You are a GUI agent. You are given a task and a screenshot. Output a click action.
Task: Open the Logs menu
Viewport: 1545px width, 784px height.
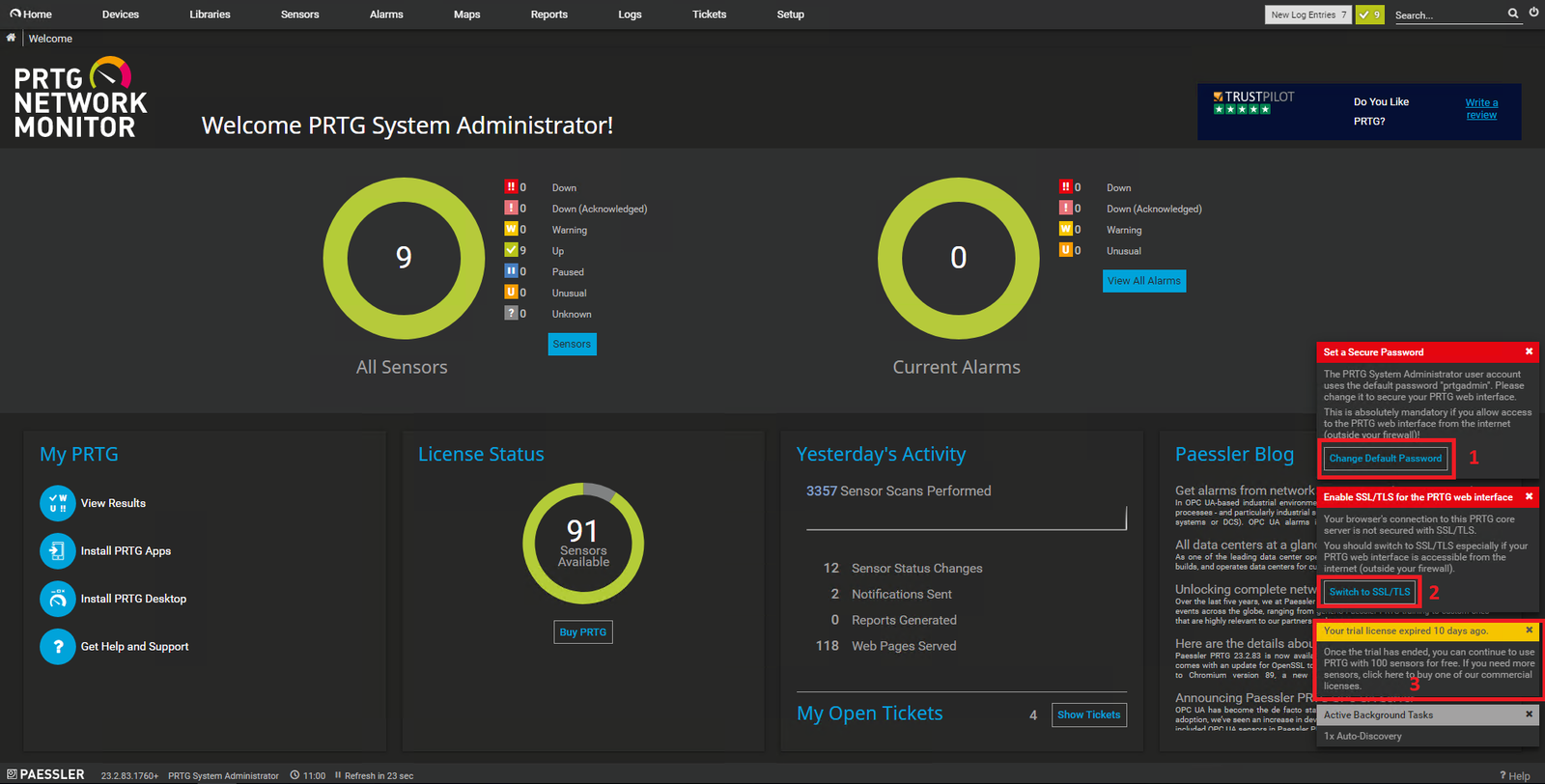coord(630,14)
